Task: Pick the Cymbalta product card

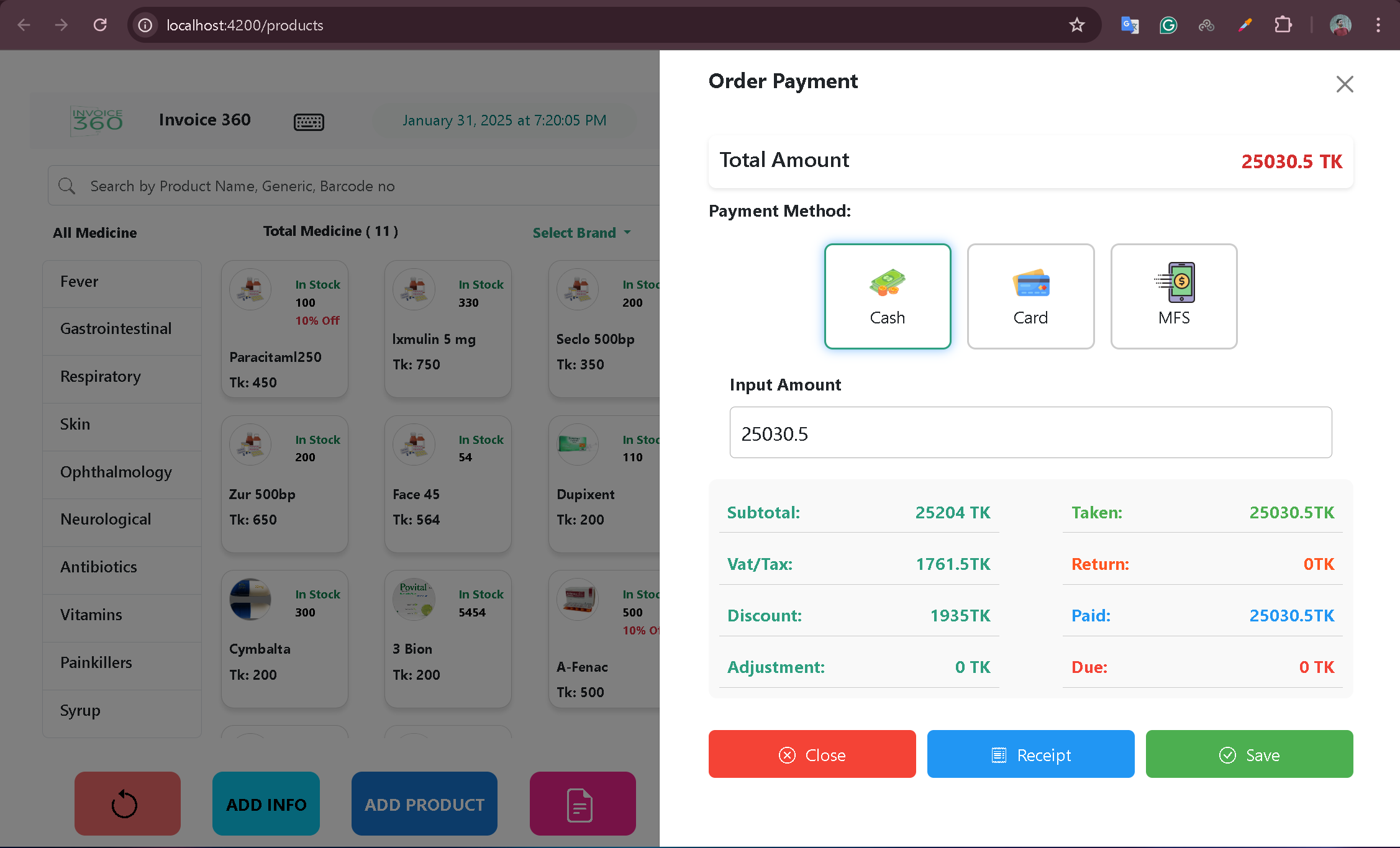Action: [x=284, y=639]
